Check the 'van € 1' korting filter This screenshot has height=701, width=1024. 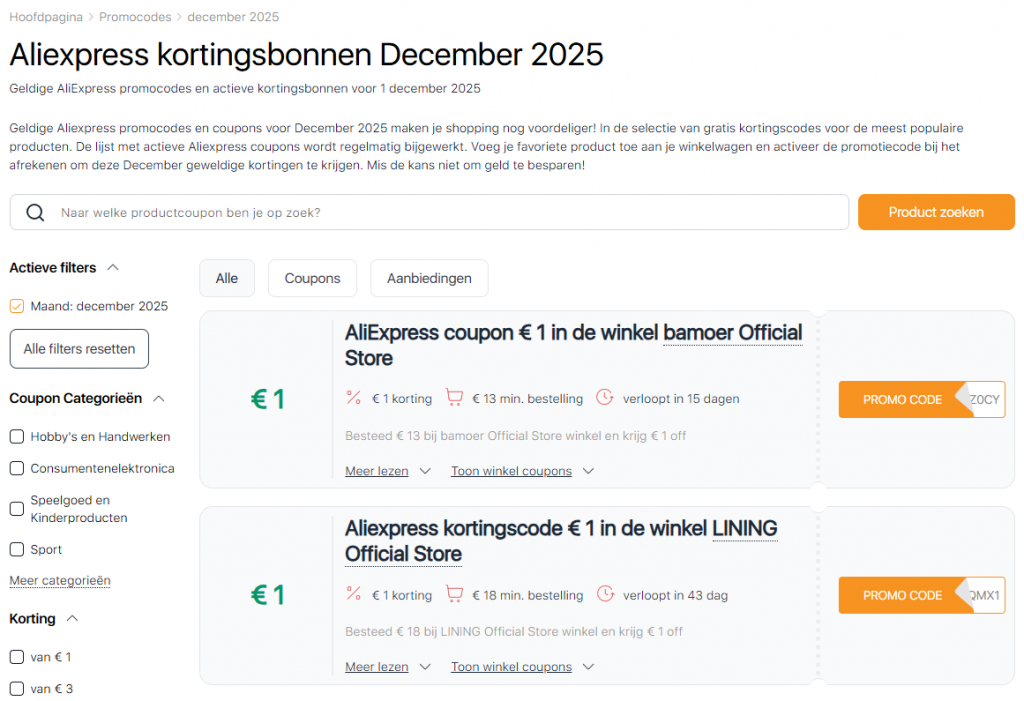click(x=16, y=657)
